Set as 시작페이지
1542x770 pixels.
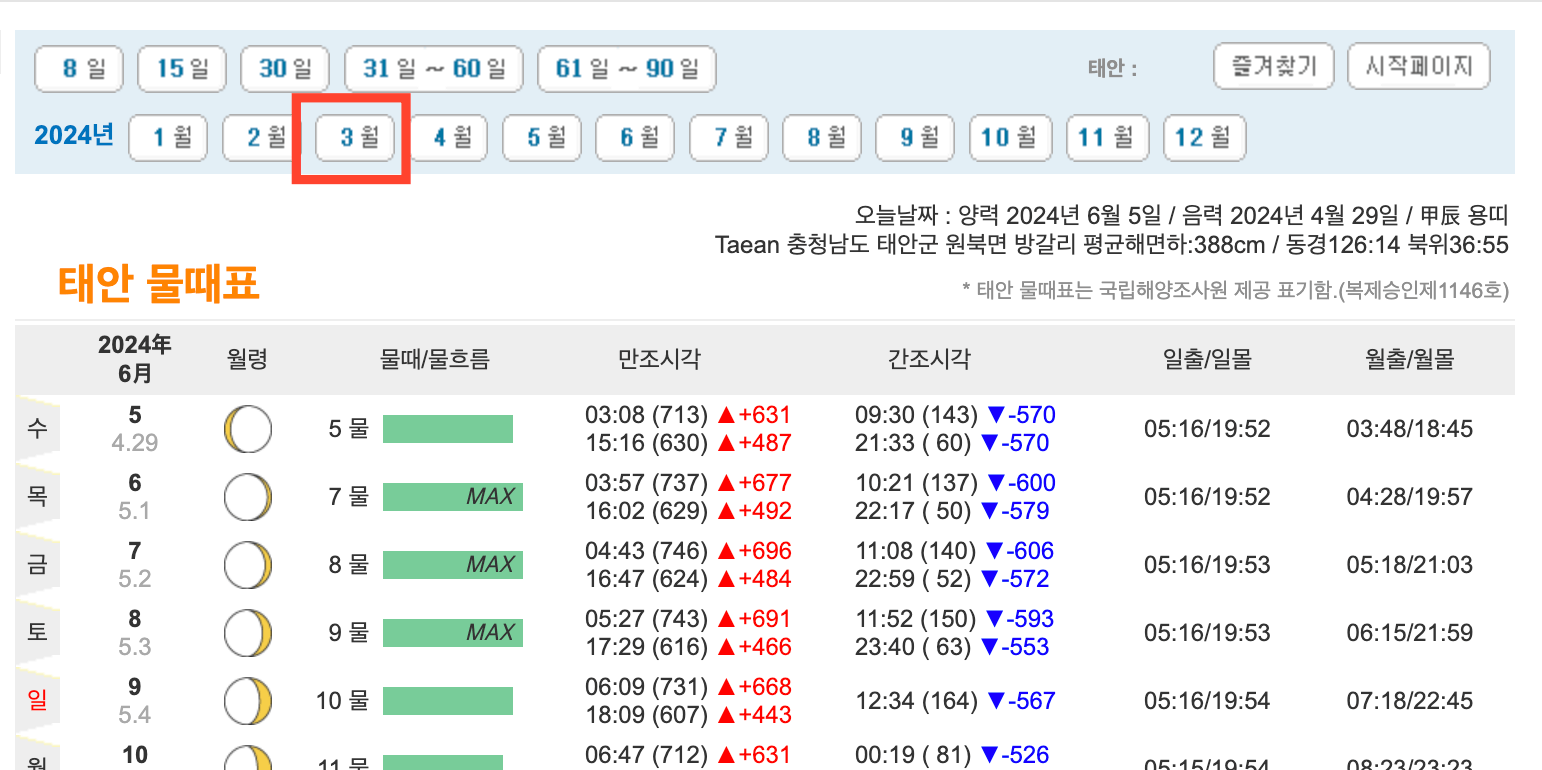pyautogui.click(x=1419, y=67)
